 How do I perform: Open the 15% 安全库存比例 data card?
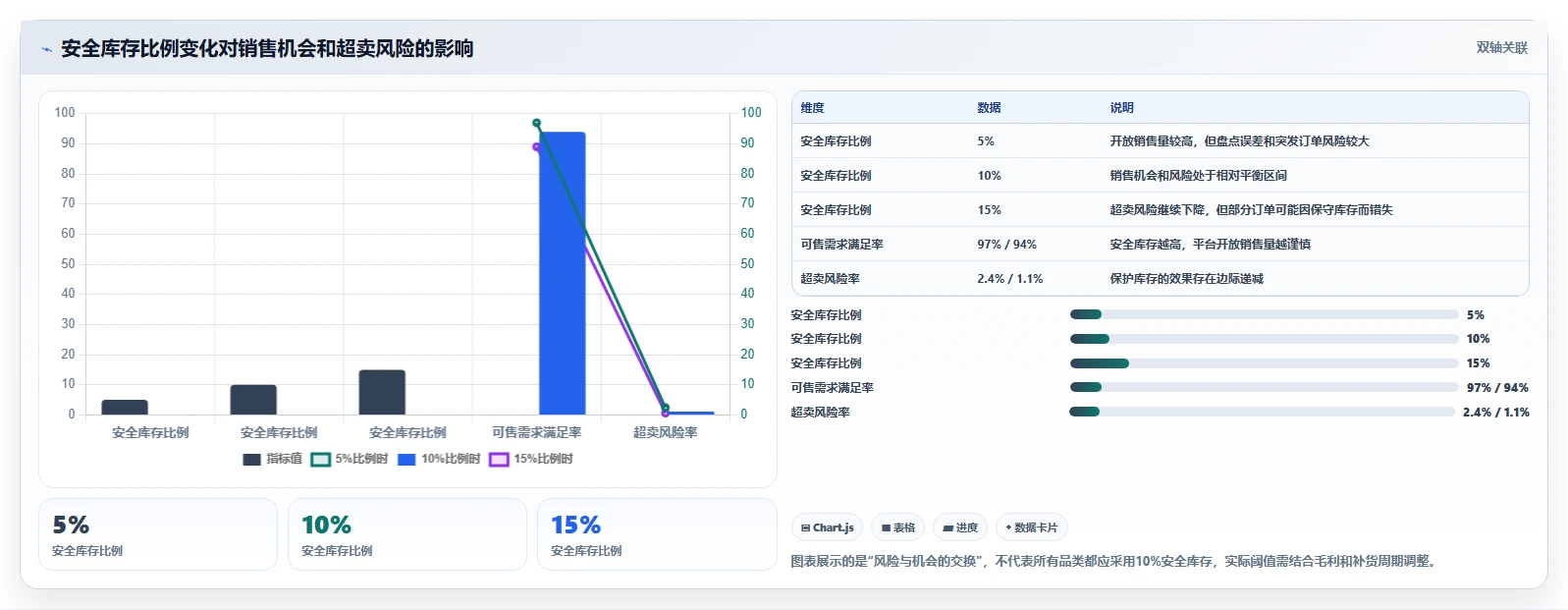pos(657,534)
